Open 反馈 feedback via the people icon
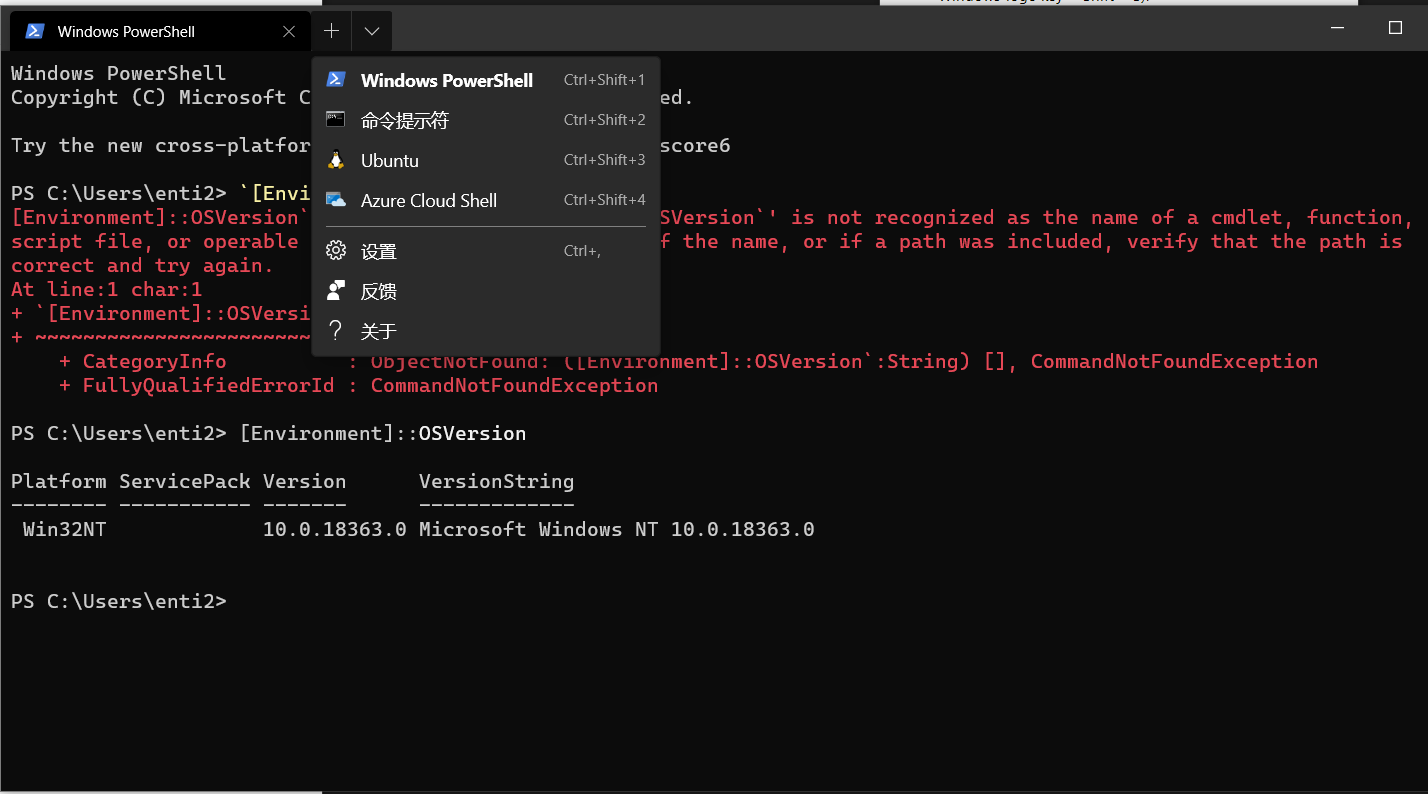Screen dimensions: 1428x794 [x=336, y=290]
